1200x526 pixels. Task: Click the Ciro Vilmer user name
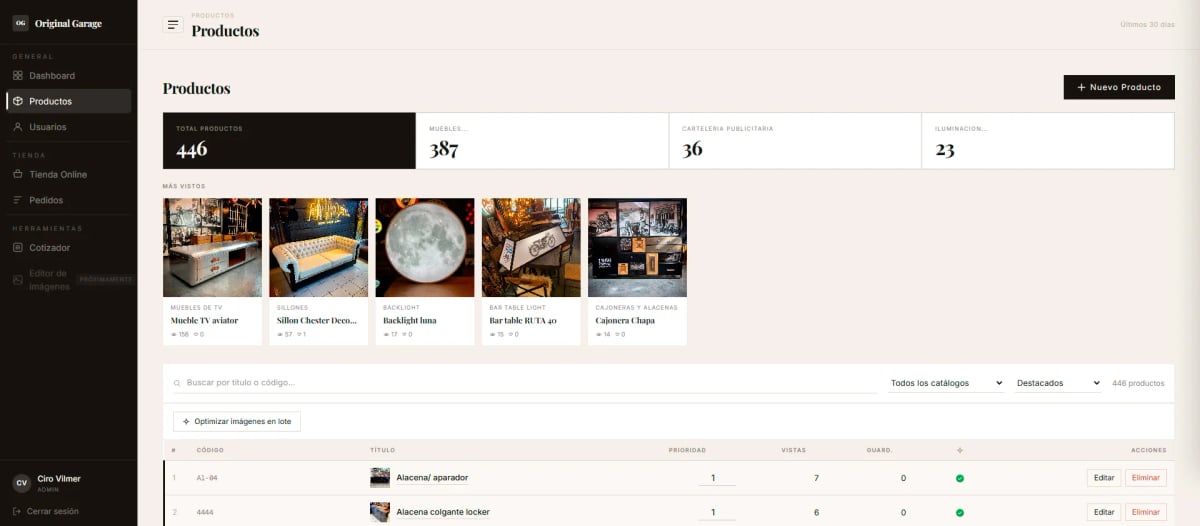tap(59, 479)
